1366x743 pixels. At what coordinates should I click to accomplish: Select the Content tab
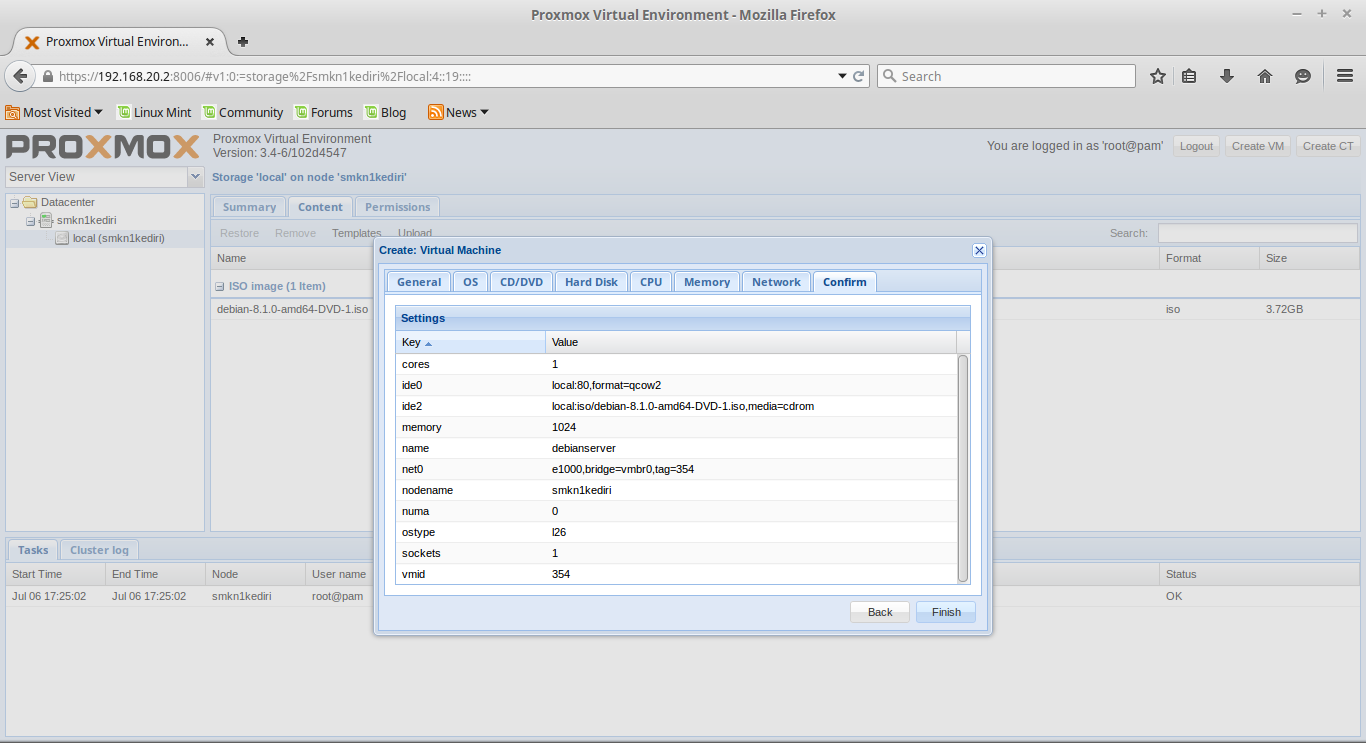click(x=320, y=207)
